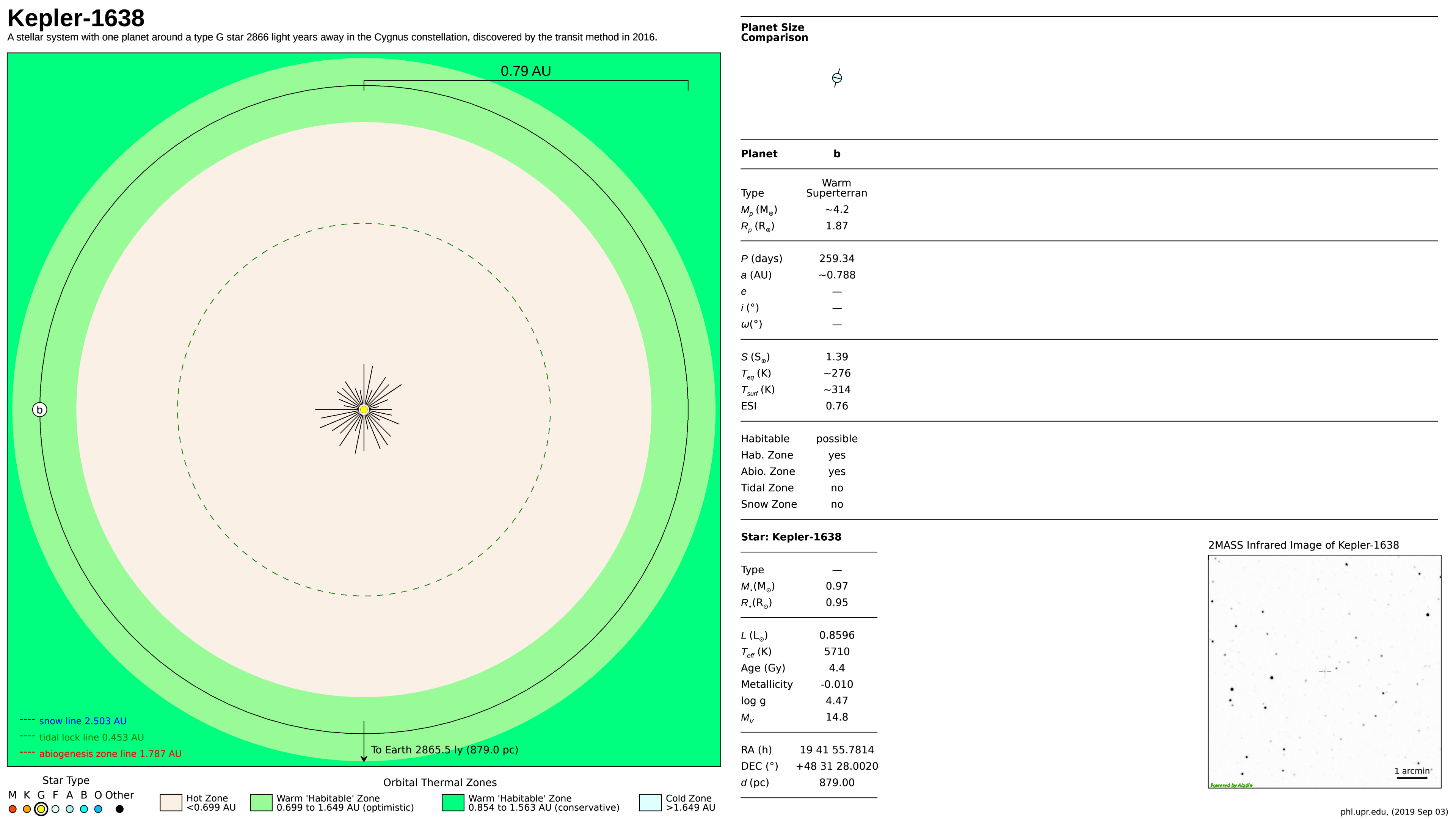Image resolution: width=1456 pixels, height=819 pixels.
Task: Select the F star type circle
Action: [55, 809]
